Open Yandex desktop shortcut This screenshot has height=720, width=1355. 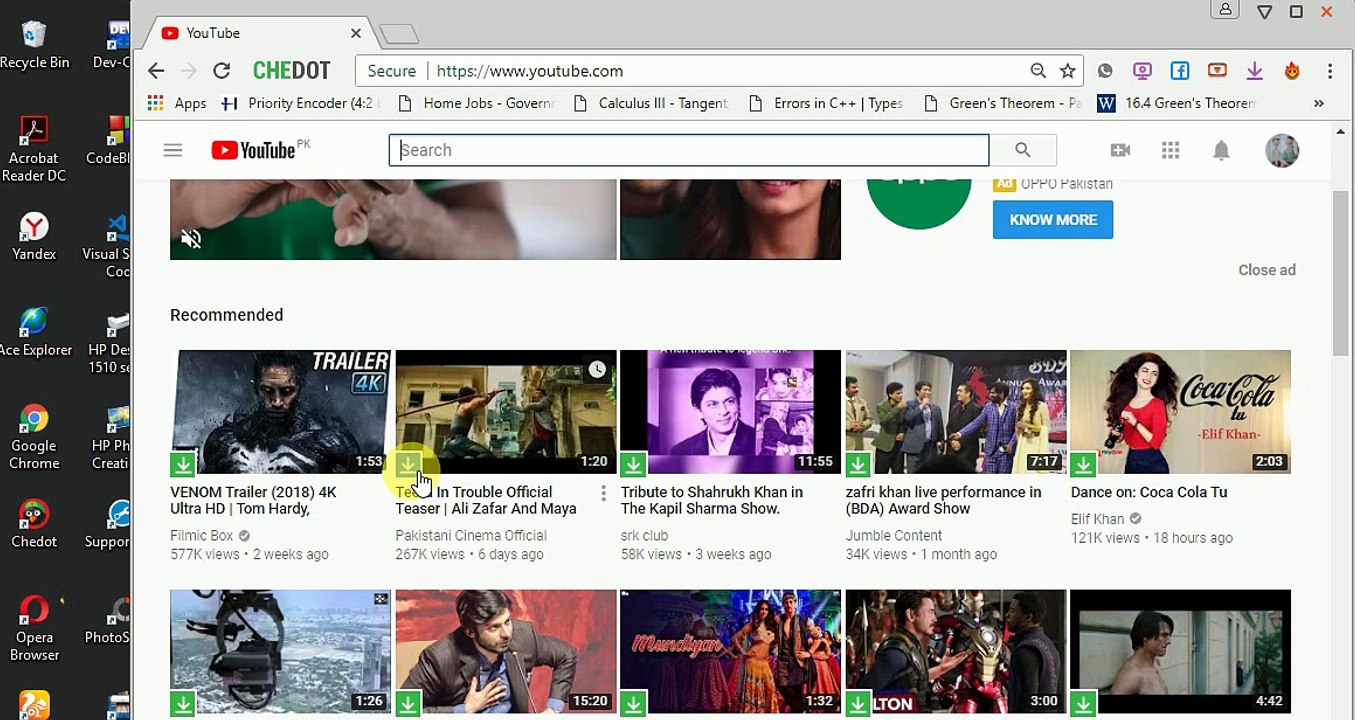coord(34,236)
